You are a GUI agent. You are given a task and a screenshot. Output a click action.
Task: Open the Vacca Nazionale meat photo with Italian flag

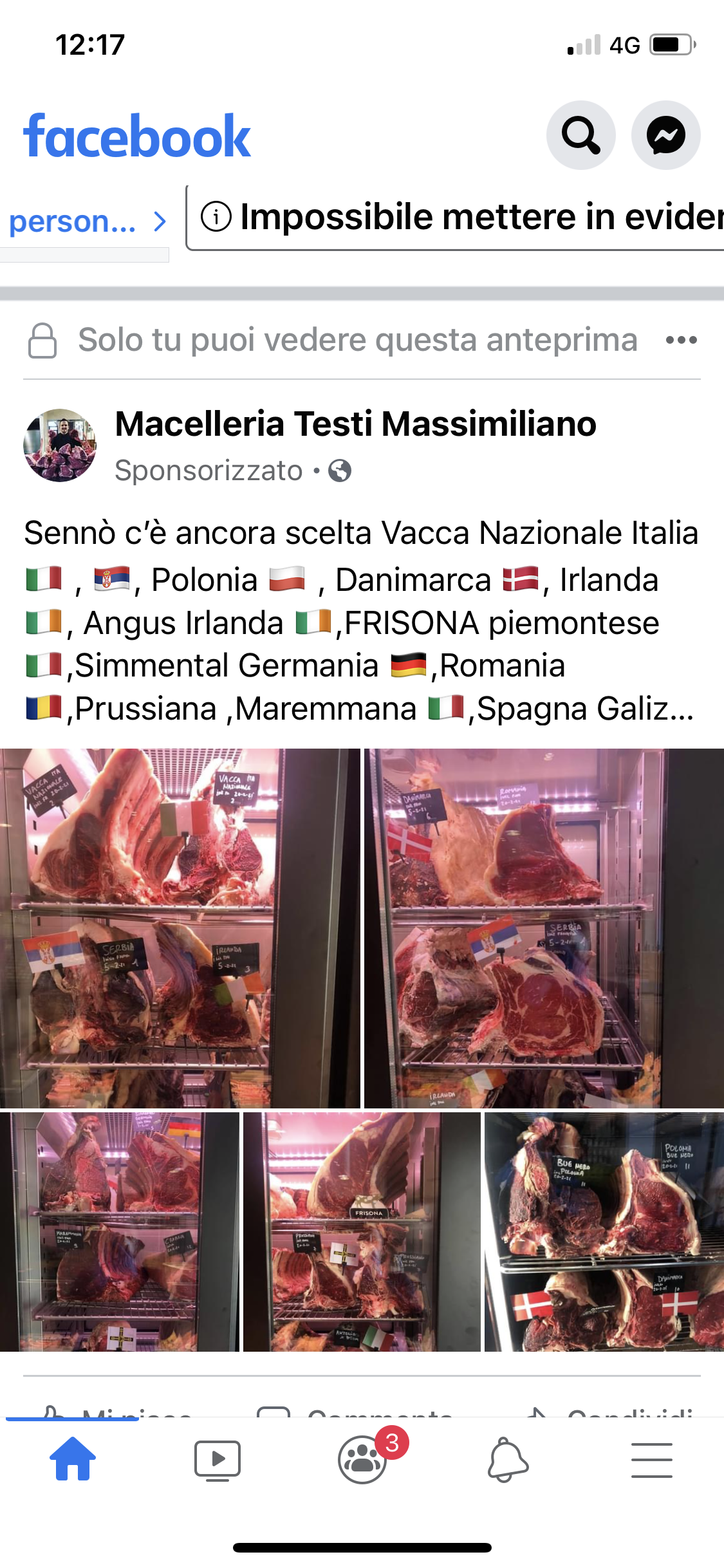point(180,928)
